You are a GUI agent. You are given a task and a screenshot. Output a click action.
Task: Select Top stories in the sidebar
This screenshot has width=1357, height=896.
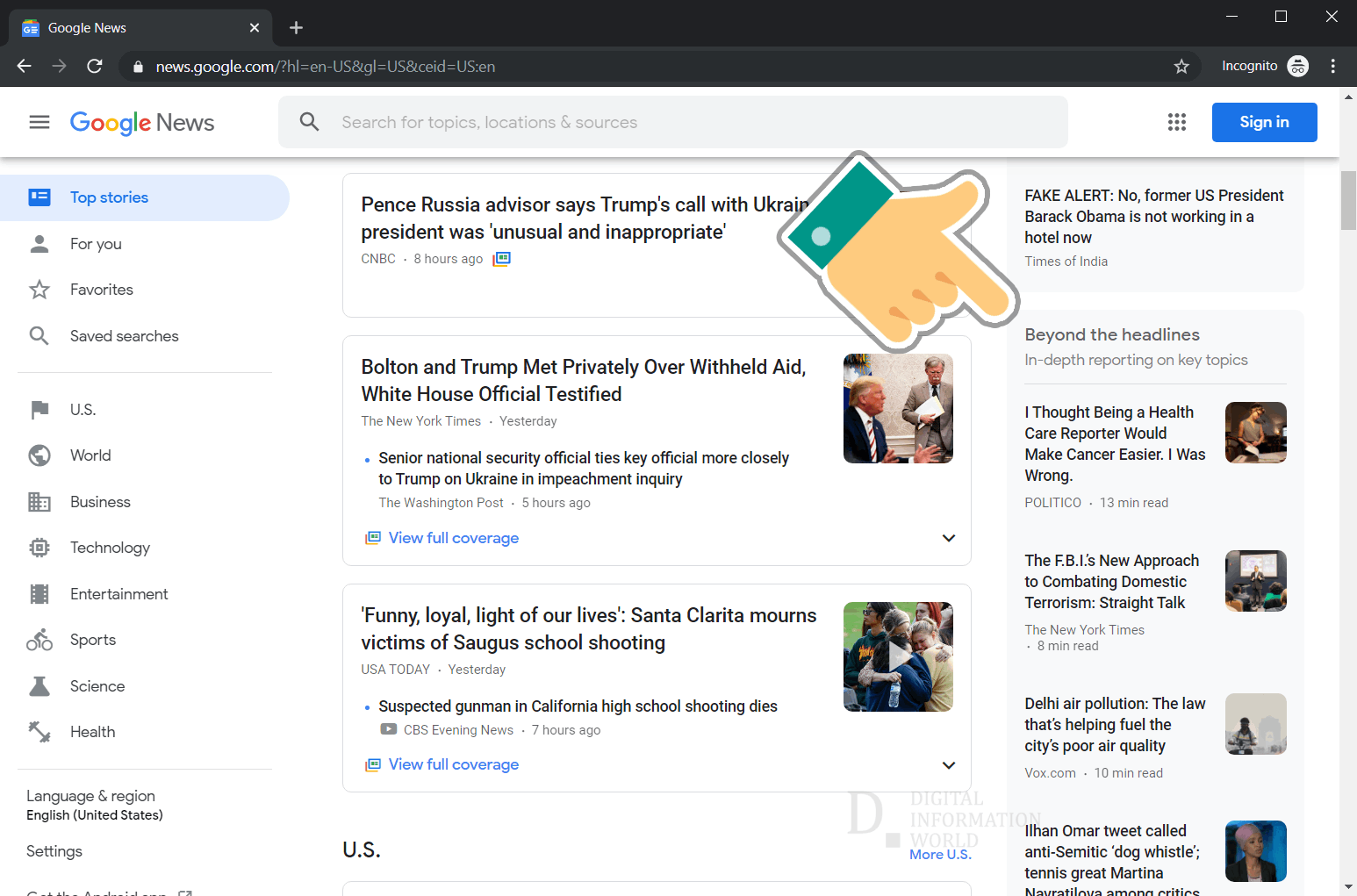145,197
